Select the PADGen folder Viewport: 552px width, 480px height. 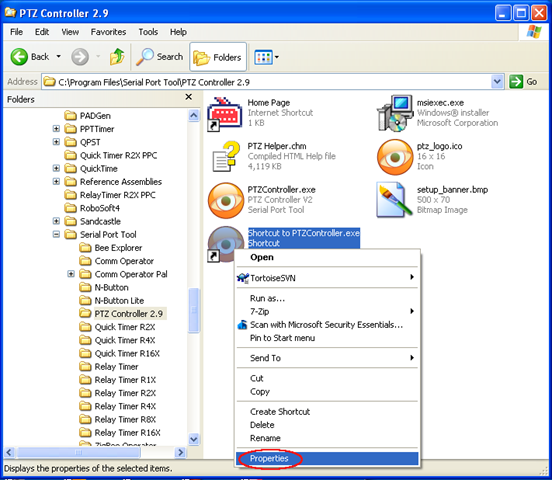click(88, 116)
